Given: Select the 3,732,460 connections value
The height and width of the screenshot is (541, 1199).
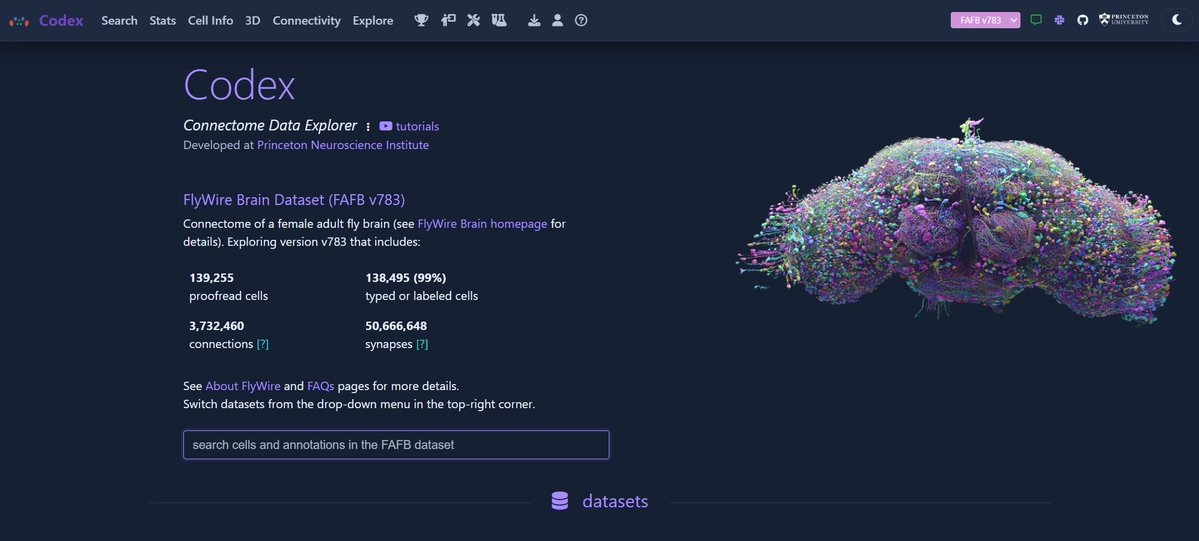Looking at the screenshot, I should coord(216,326).
